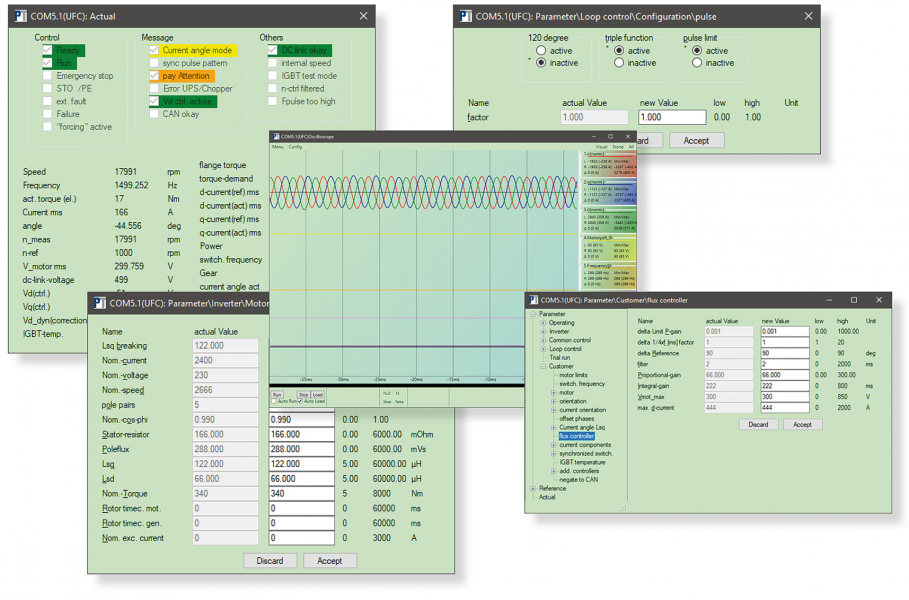Click Accept in the flux controller window

[802, 424]
